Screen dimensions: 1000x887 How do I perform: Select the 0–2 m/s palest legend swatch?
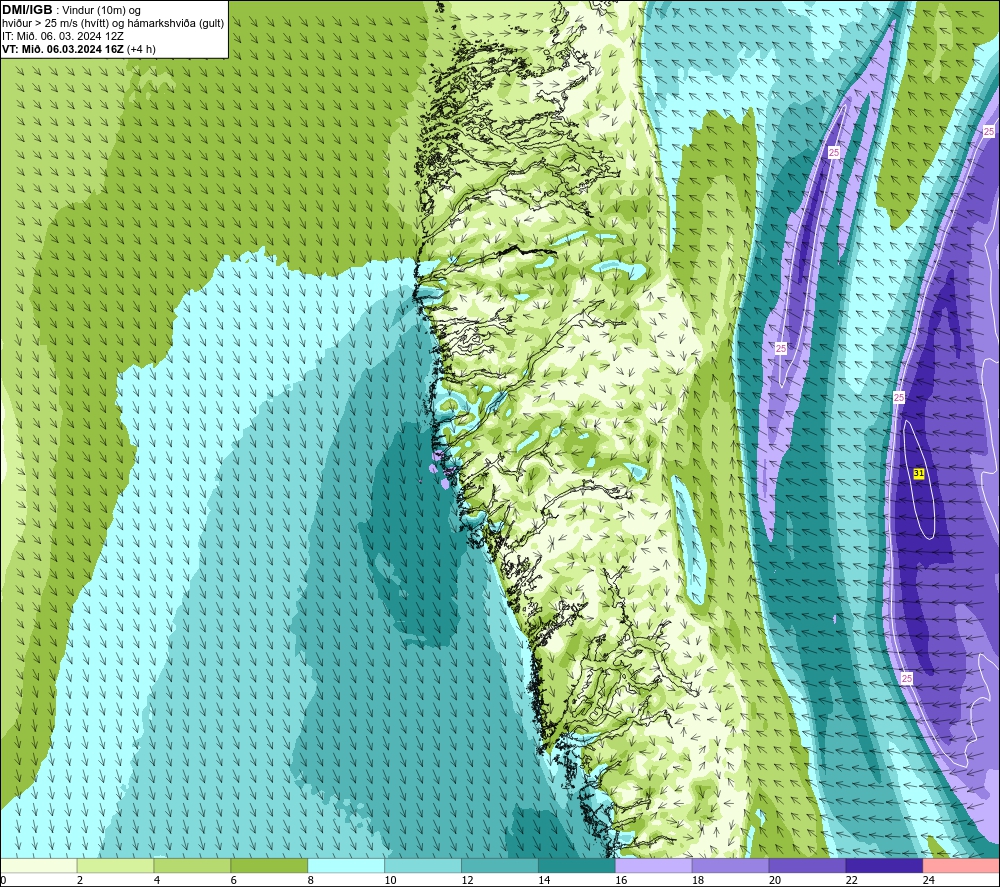tap(39, 865)
